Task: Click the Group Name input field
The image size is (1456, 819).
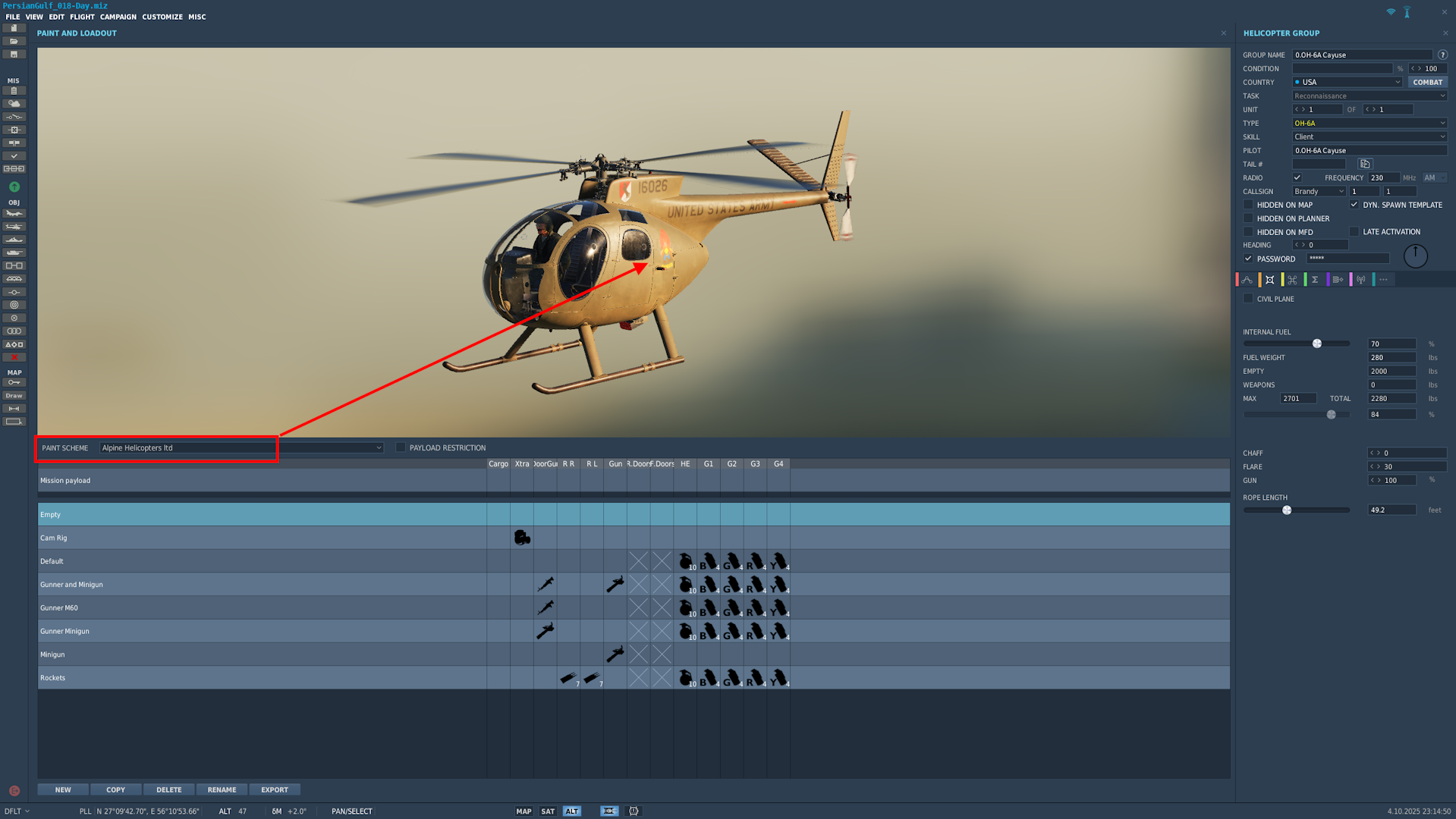Action: [1363, 55]
